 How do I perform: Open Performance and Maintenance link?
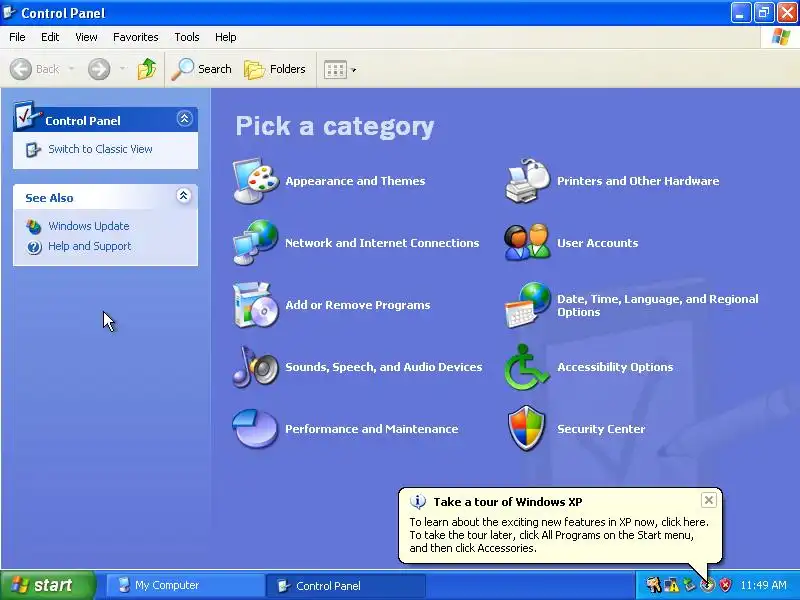pyautogui.click(x=371, y=429)
